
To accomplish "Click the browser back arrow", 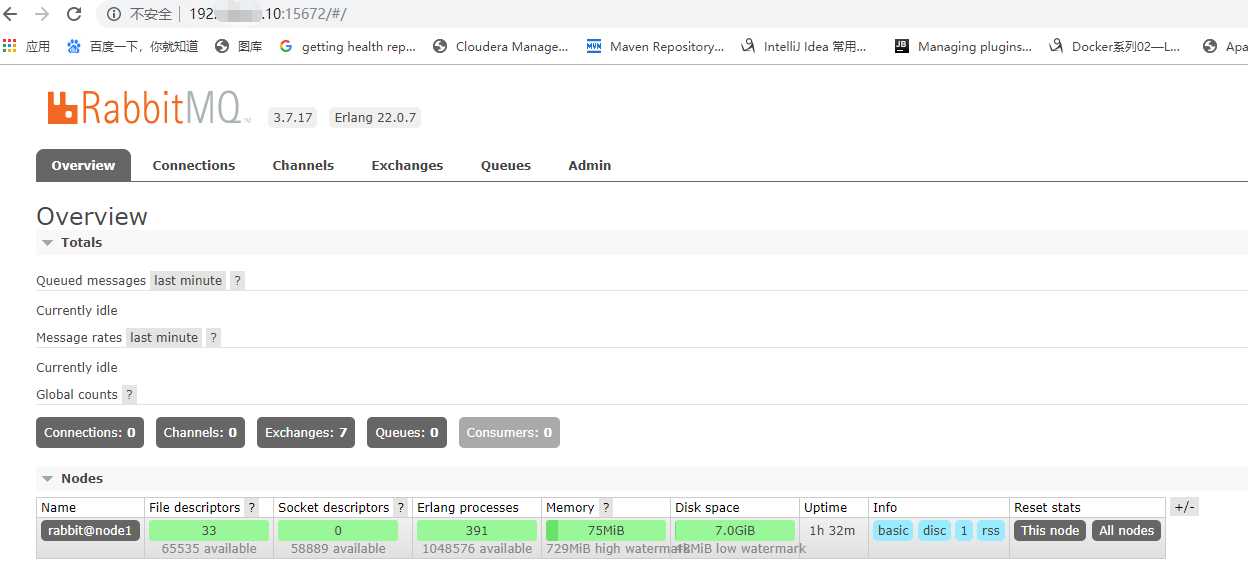I will pyautogui.click(x=11, y=14).
